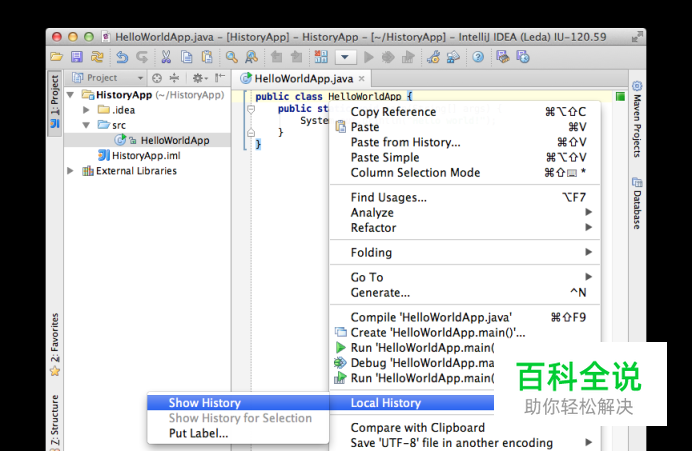Image resolution: width=692 pixels, height=451 pixels.
Task: Click the last toolbar icon with clock
Action: pyautogui.click(x=523, y=57)
